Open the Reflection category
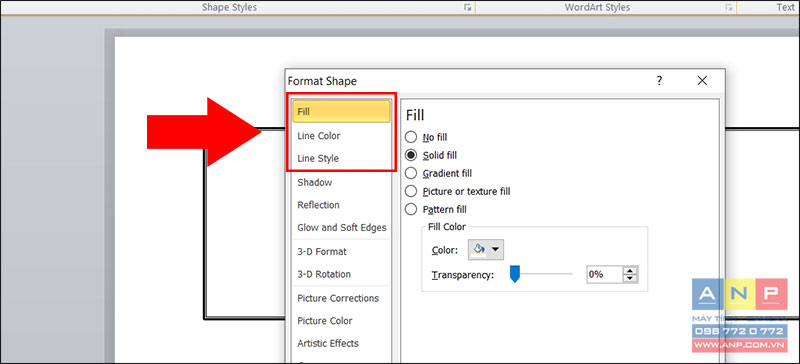Image resolution: width=800 pixels, height=364 pixels. [341, 205]
